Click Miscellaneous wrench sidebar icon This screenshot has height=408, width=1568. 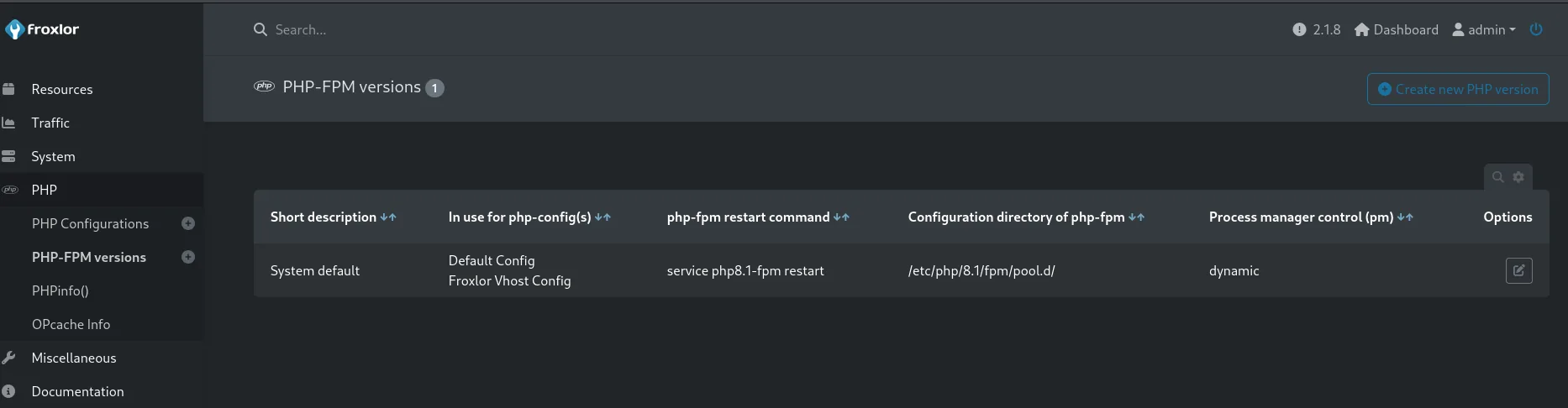point(8,358)
